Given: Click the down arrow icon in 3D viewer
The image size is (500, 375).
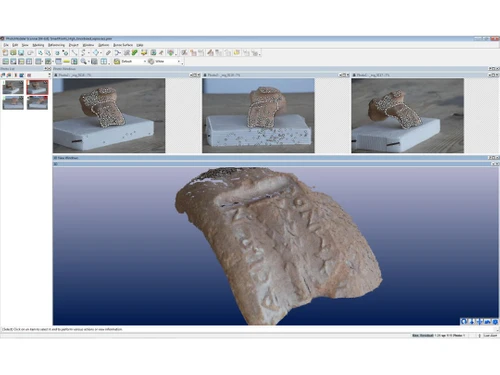Looking at the screenshot, I should coord(472,321).
